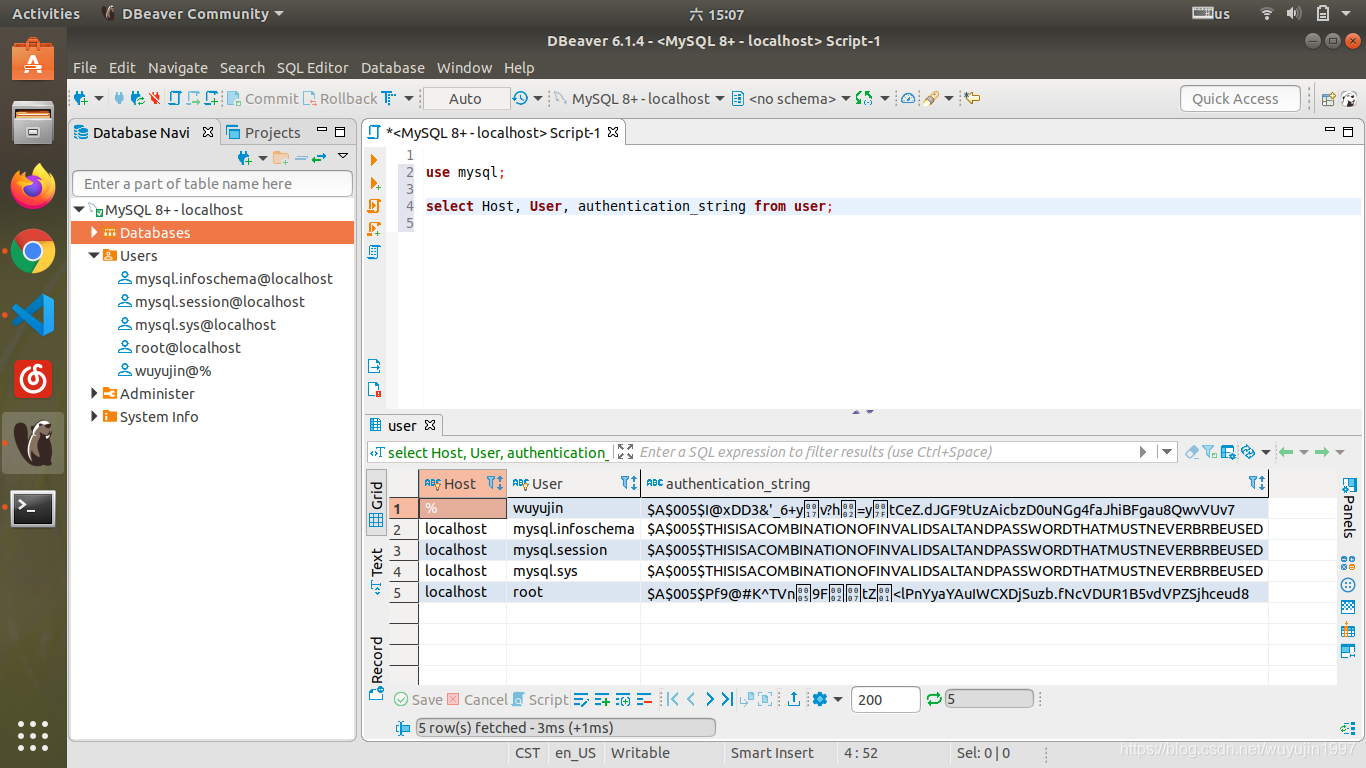Launch Google Chrome from the dock

click(x=33, y=251)
